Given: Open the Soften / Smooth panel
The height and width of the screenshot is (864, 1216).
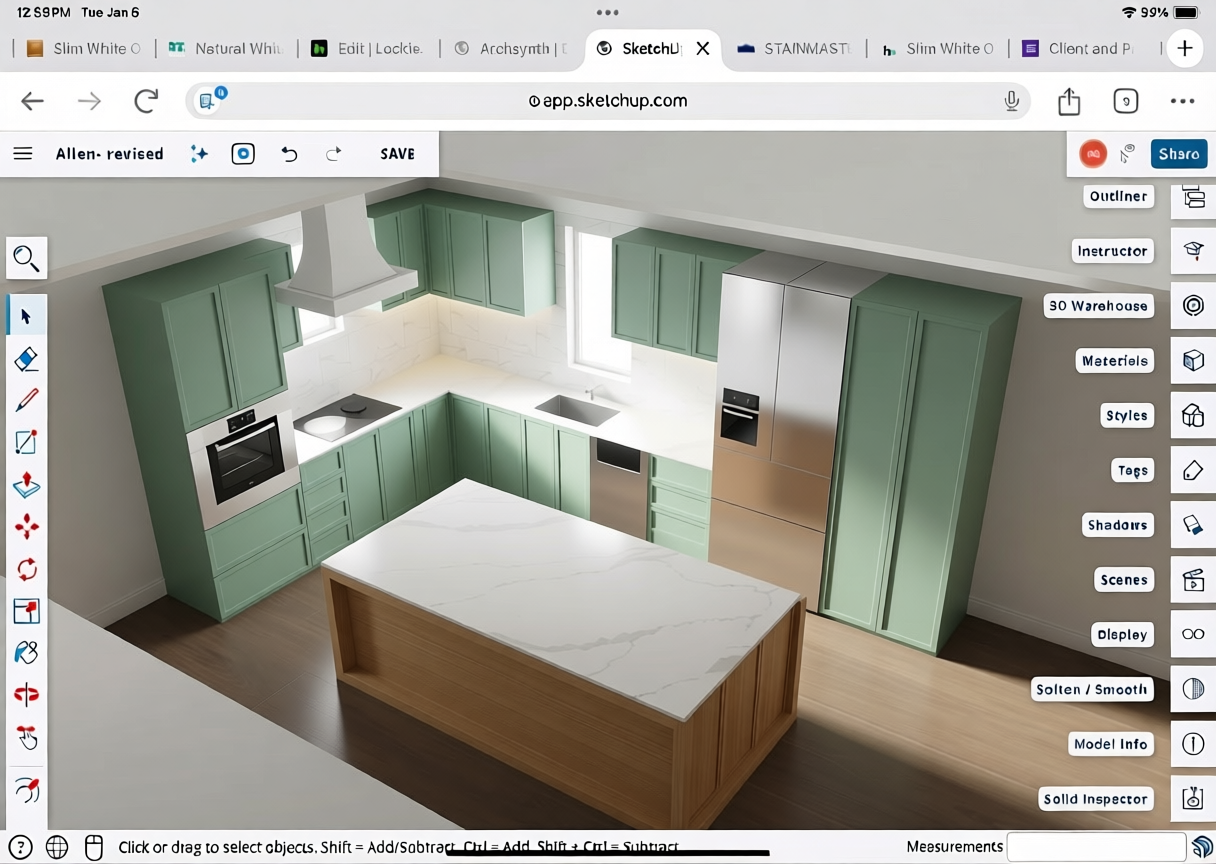Looking at the screenshot, I should pyautogui.click(x=1193, y=689).
